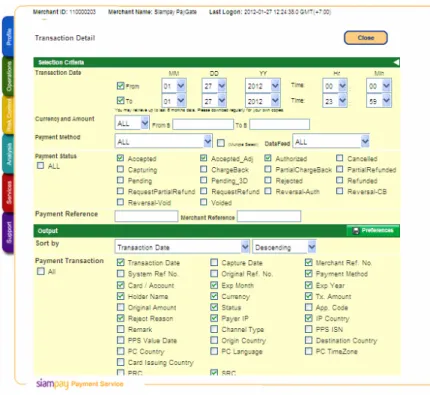Uncheck the Card / Account checkbox
The height and width of the screenshot is (395, 430).
pos(120,285)
